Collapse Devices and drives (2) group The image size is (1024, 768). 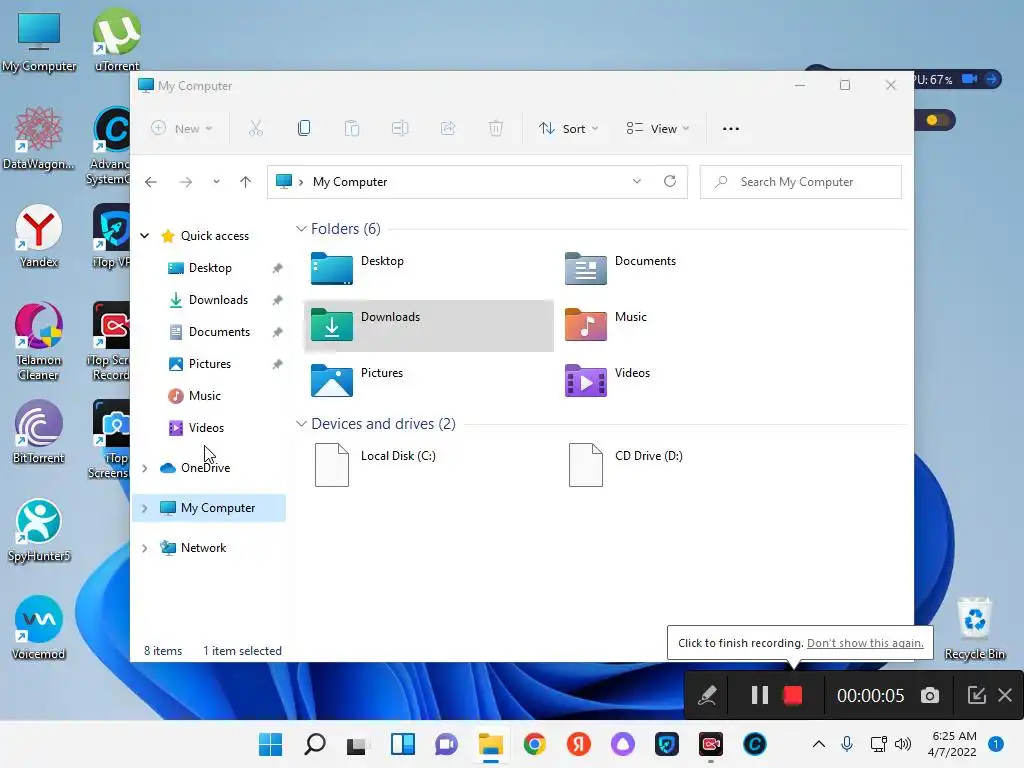coord(301,424)
